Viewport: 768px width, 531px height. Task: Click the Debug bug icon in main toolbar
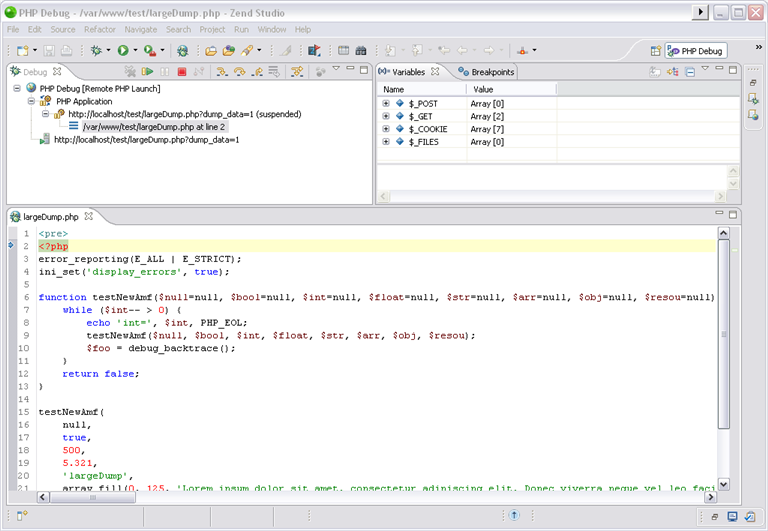[97, 50]
